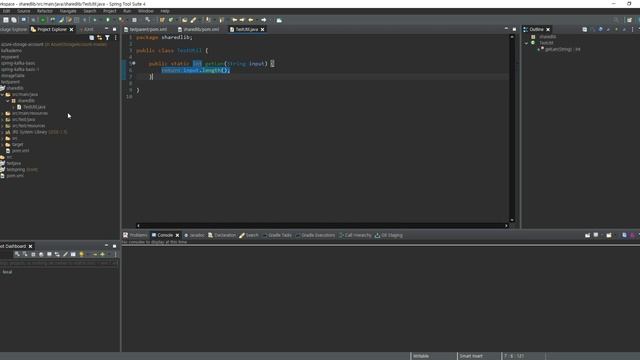Screen dimensions: 640x360
Task: Select the kafkademo project
Action: point(11,51)
